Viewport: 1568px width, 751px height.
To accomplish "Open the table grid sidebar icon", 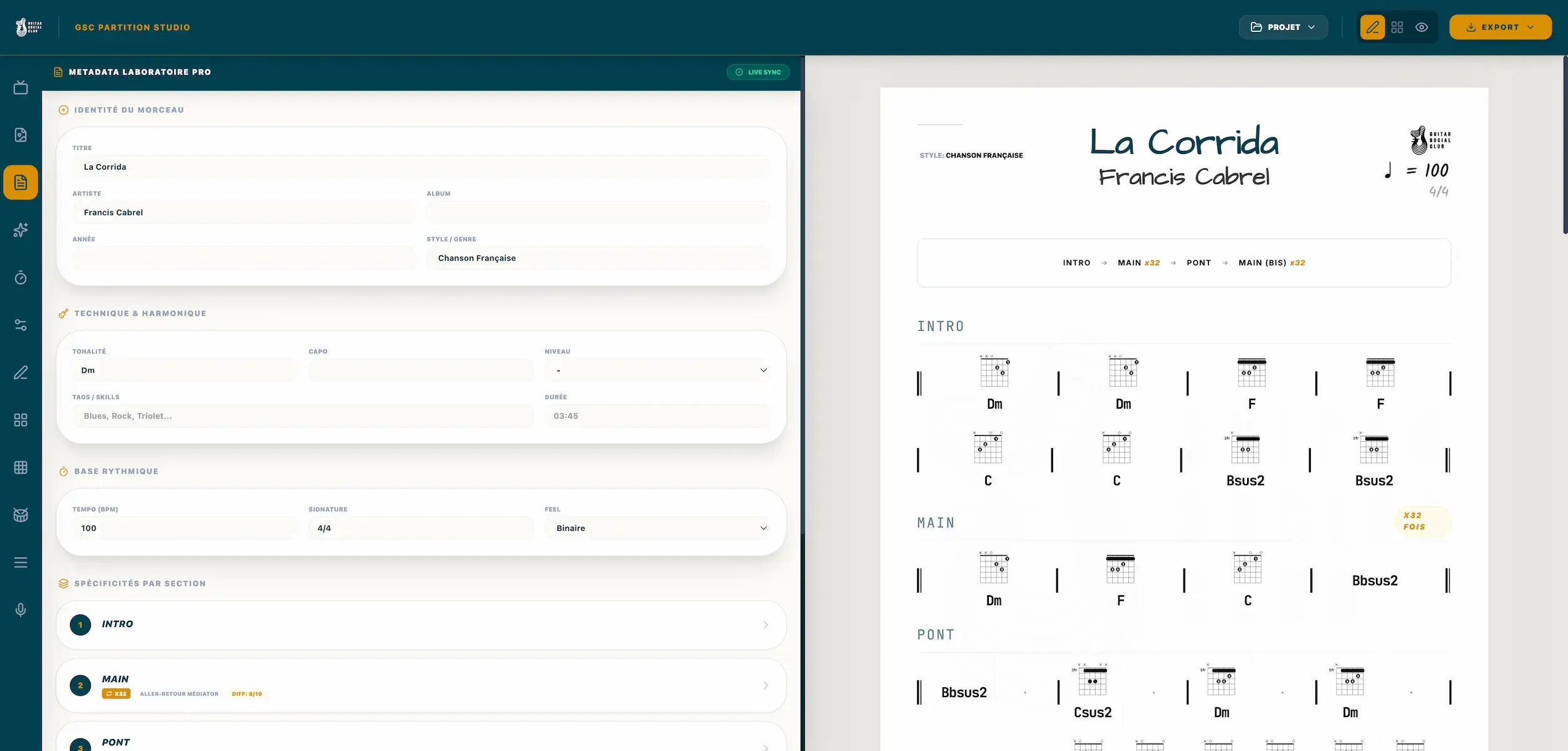I will 21,467.
